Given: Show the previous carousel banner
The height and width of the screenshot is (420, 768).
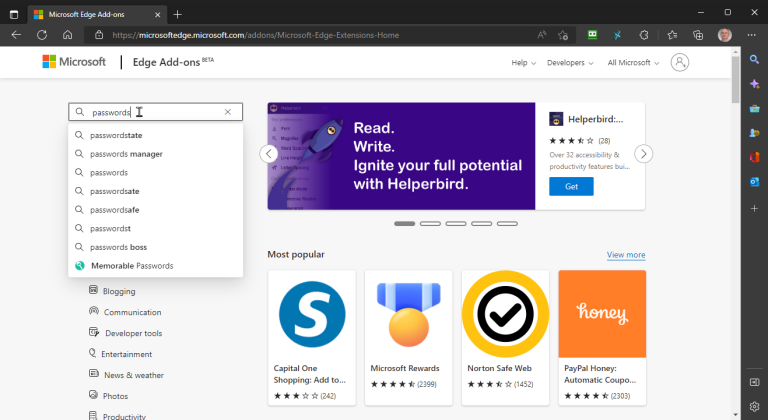Looking at the screenshot, I should coord(268,154).
